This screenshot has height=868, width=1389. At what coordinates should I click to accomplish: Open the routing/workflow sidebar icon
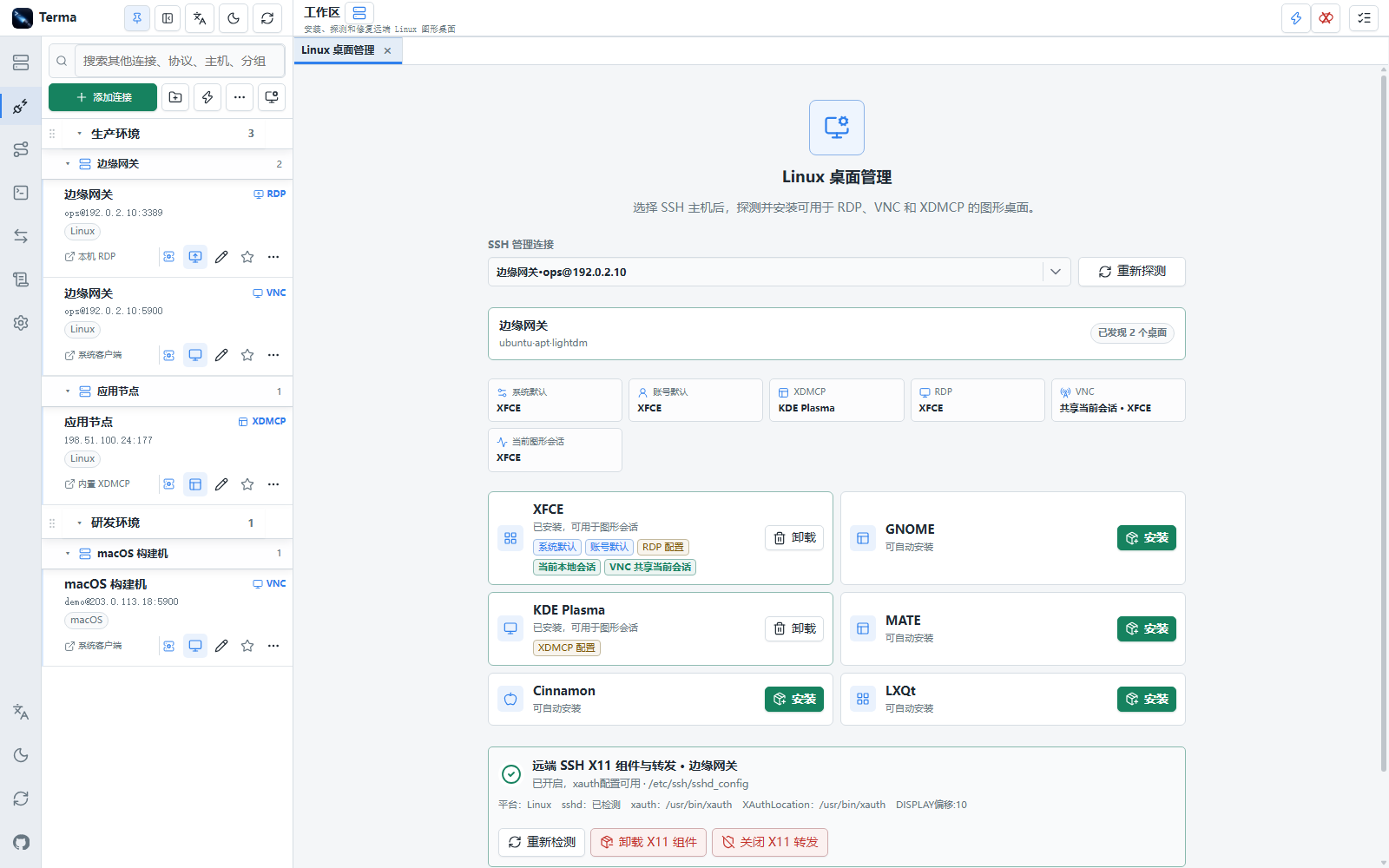click(x=21, y=149)
